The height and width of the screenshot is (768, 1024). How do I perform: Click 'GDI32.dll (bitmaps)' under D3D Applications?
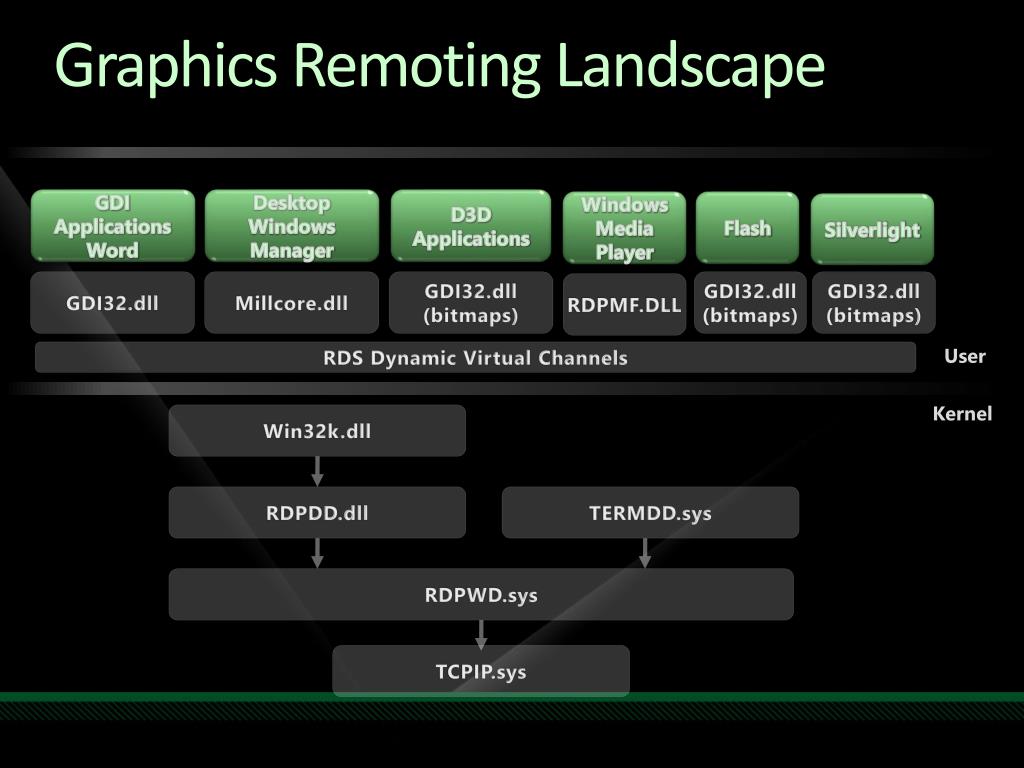471,303
